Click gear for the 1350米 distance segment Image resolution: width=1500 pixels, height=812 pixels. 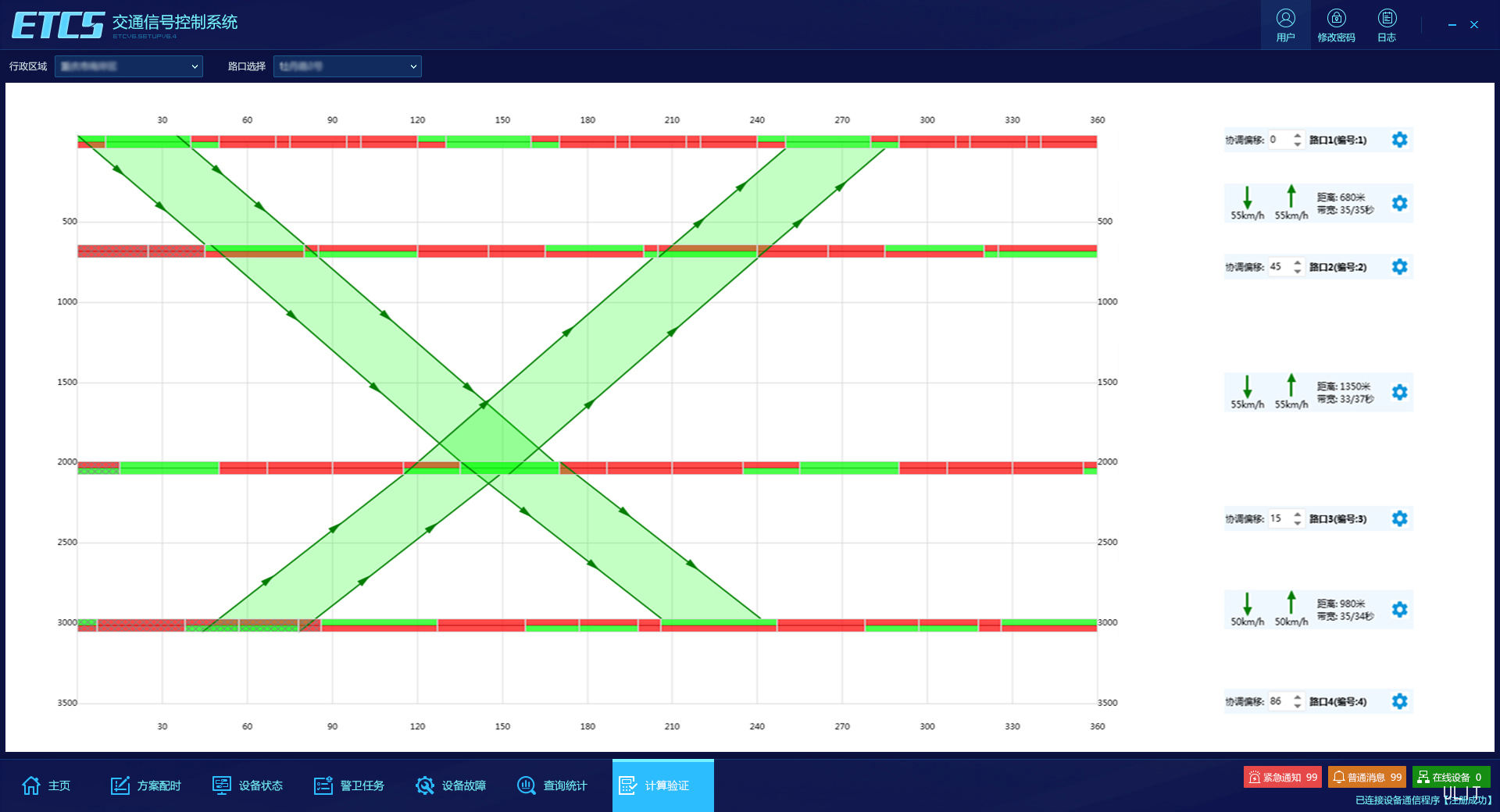pyautogui.click(x=1399, y=392)
